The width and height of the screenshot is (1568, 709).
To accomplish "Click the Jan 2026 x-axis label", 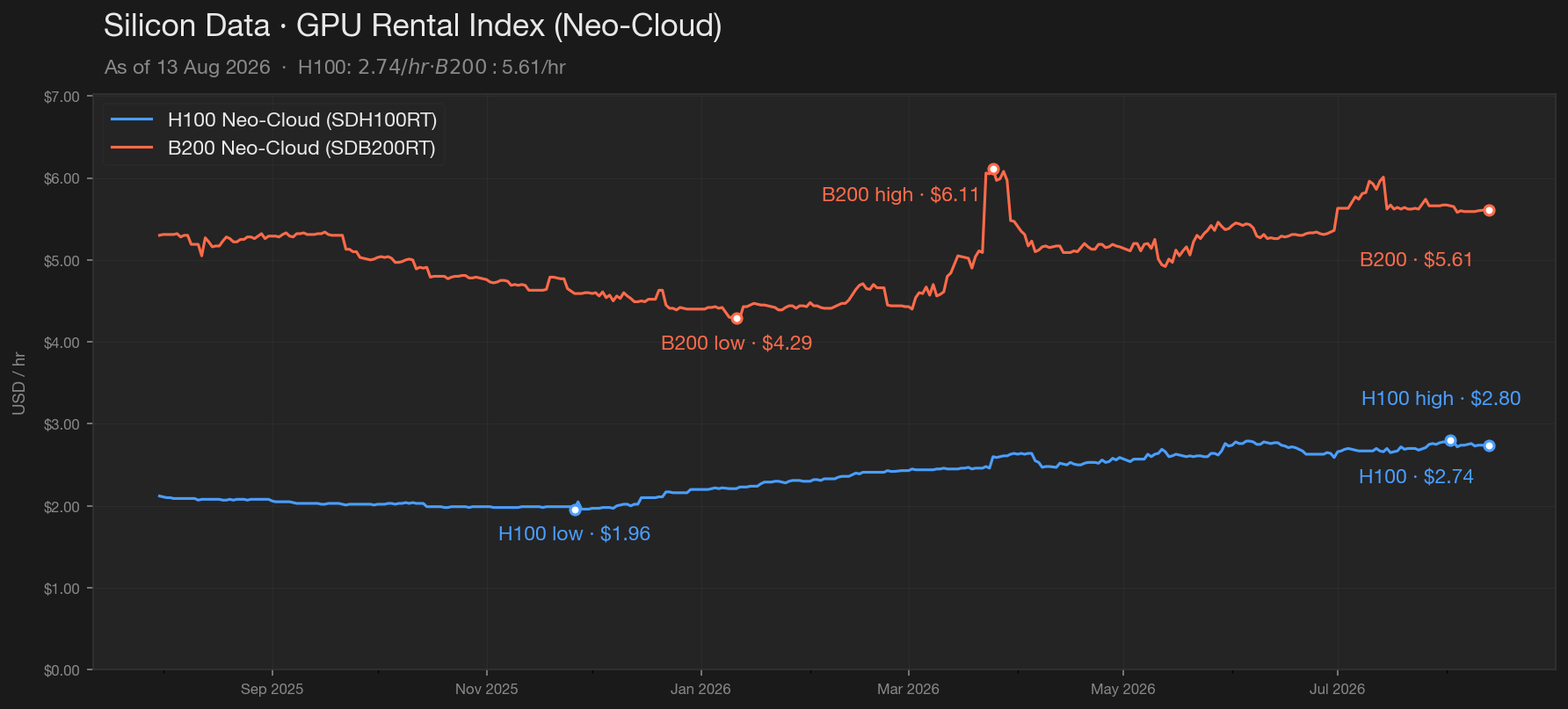I will pyautogui.click(x=701, y=689).
